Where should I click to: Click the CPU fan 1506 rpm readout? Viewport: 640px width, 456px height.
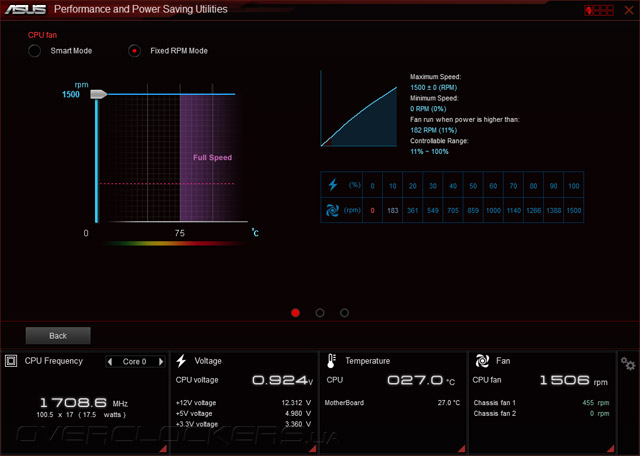(x=573, y=380)
